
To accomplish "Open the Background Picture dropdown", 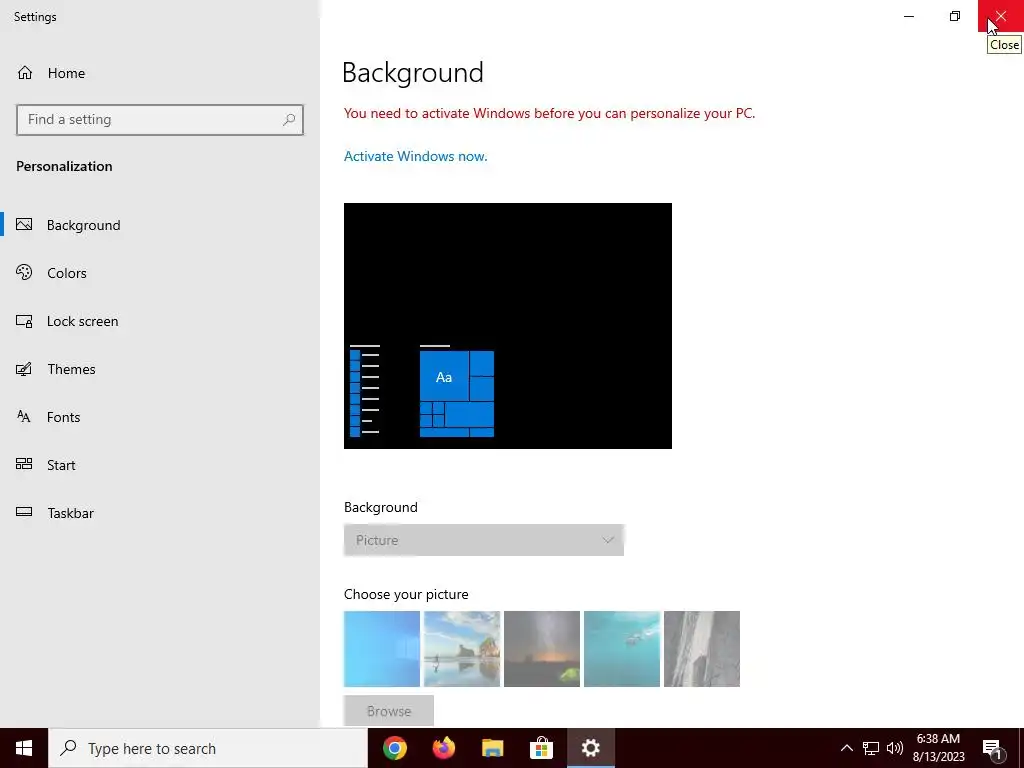I will tap(484, 540).
